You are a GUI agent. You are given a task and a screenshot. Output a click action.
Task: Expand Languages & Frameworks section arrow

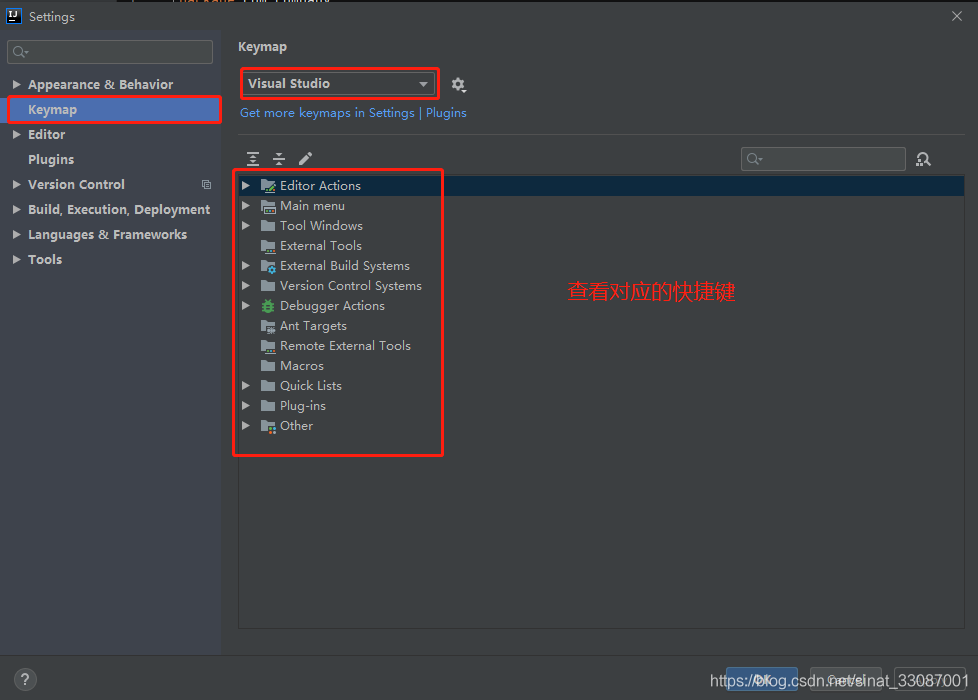(17, 234)
